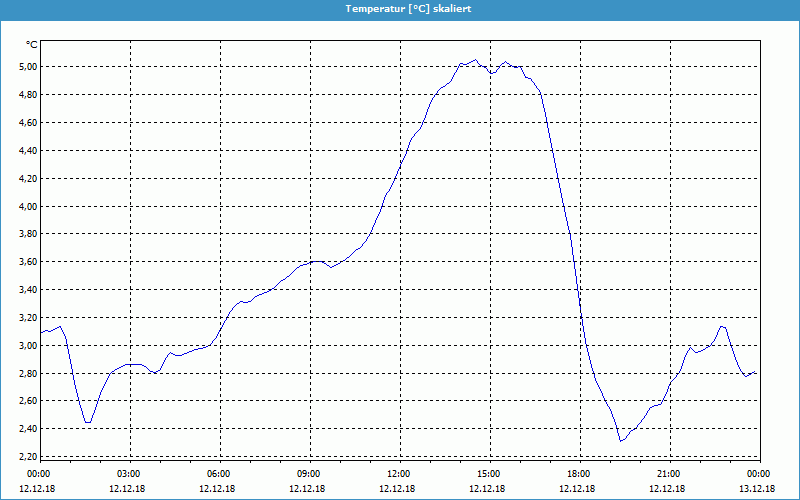The image size is (800, 500).
Task: Click the curve's dip before 03:00
Action: pos(88,423)
